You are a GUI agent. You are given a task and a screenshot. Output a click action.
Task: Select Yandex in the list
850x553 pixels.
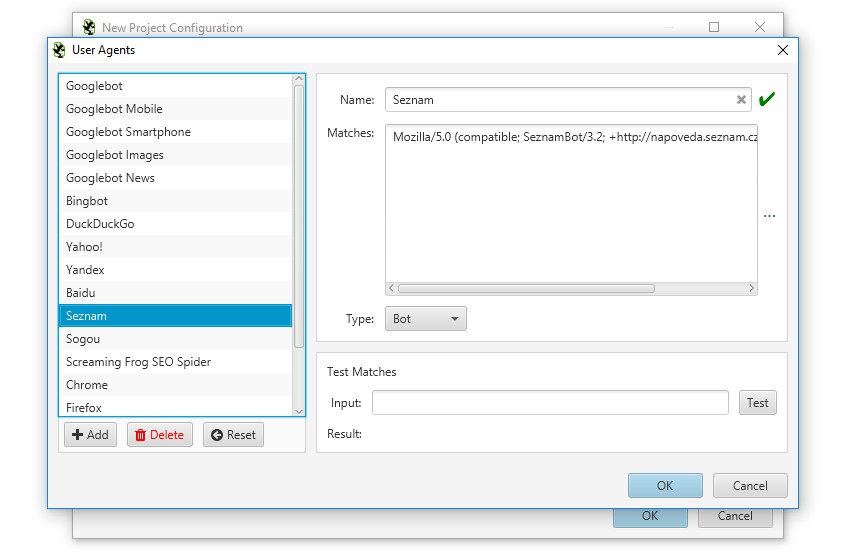click(x=175, y=269)
